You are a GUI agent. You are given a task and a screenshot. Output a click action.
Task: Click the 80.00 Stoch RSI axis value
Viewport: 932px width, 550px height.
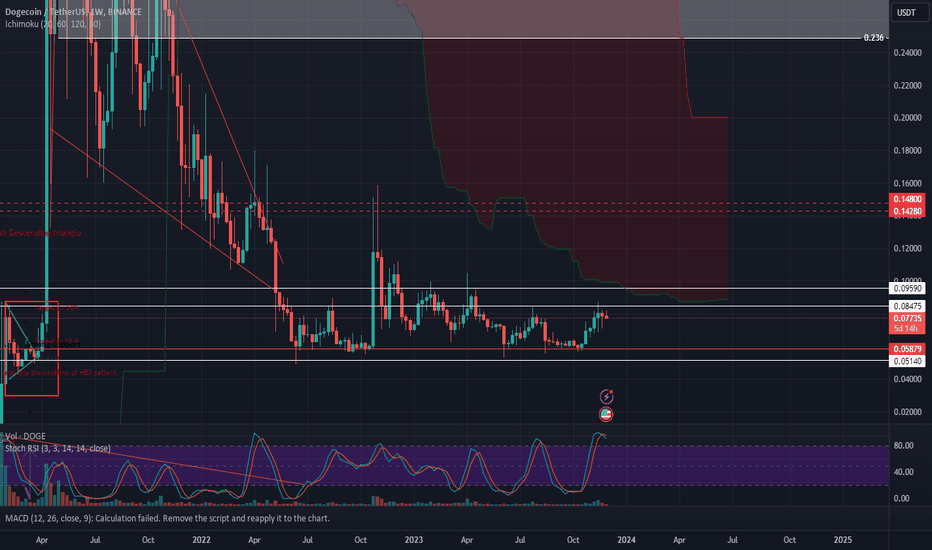pos(903,445)
